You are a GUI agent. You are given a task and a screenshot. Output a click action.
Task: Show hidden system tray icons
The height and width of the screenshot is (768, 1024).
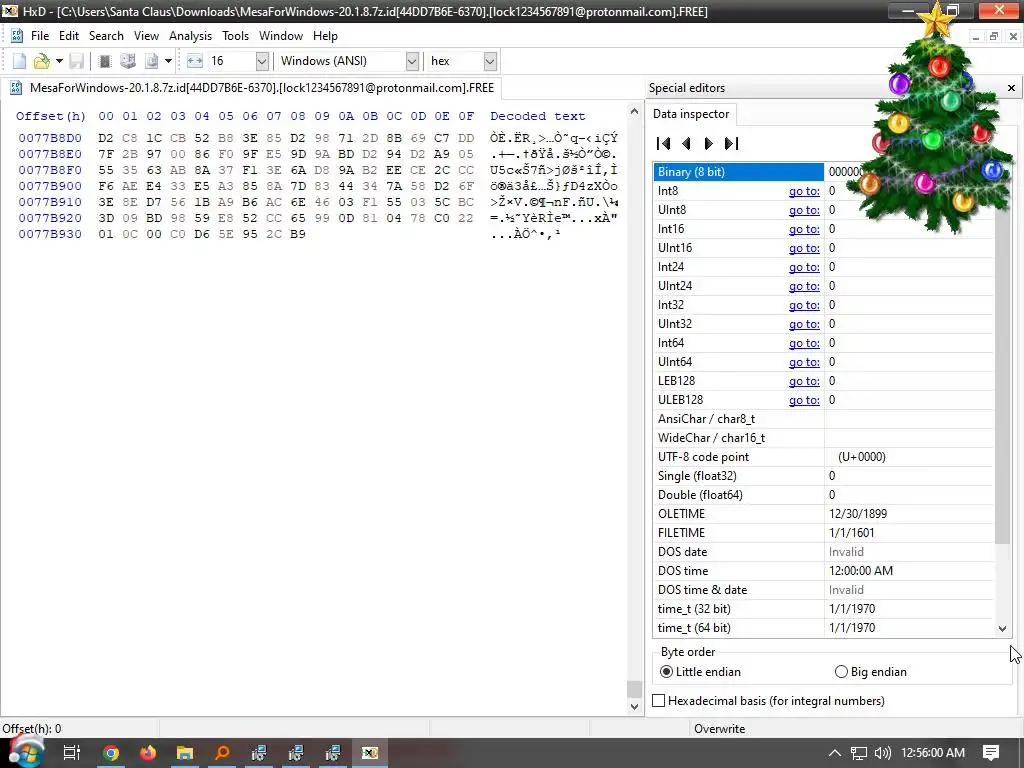pyautogui.click(x=835, y=753)
